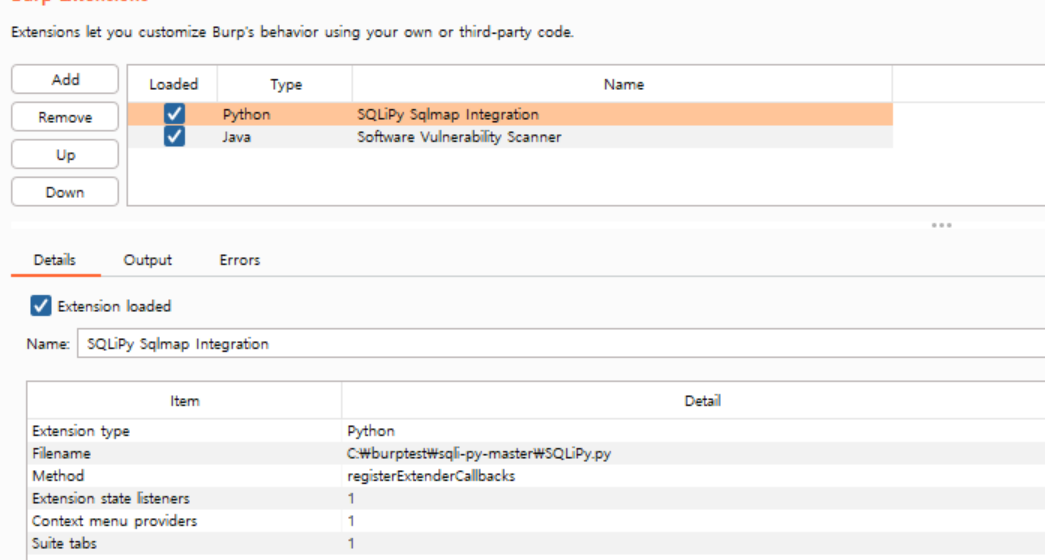The height and width of the screenshot is (560, 1045).
Task: Sort extensions by Name column header
Action: (623, 84)
